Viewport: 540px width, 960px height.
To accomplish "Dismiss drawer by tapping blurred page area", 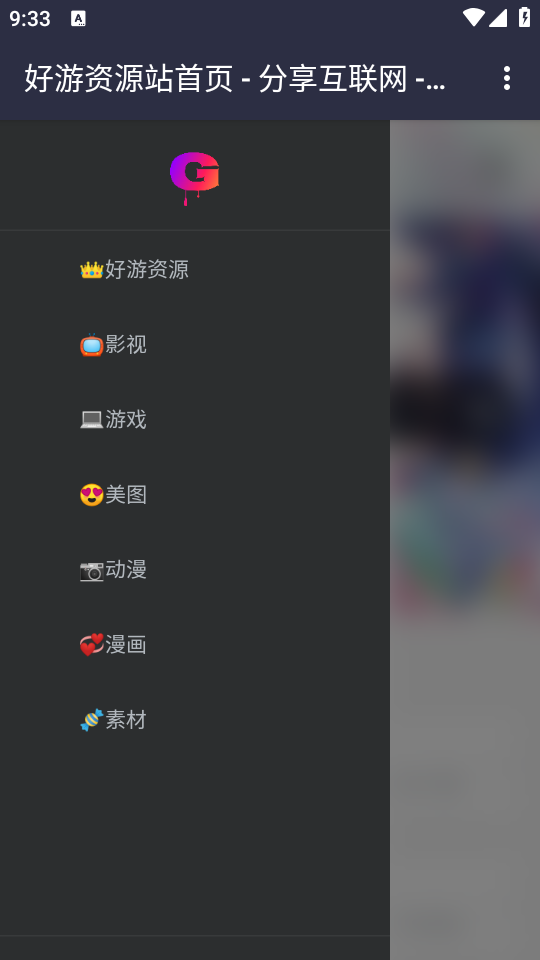I will (465, 540).
